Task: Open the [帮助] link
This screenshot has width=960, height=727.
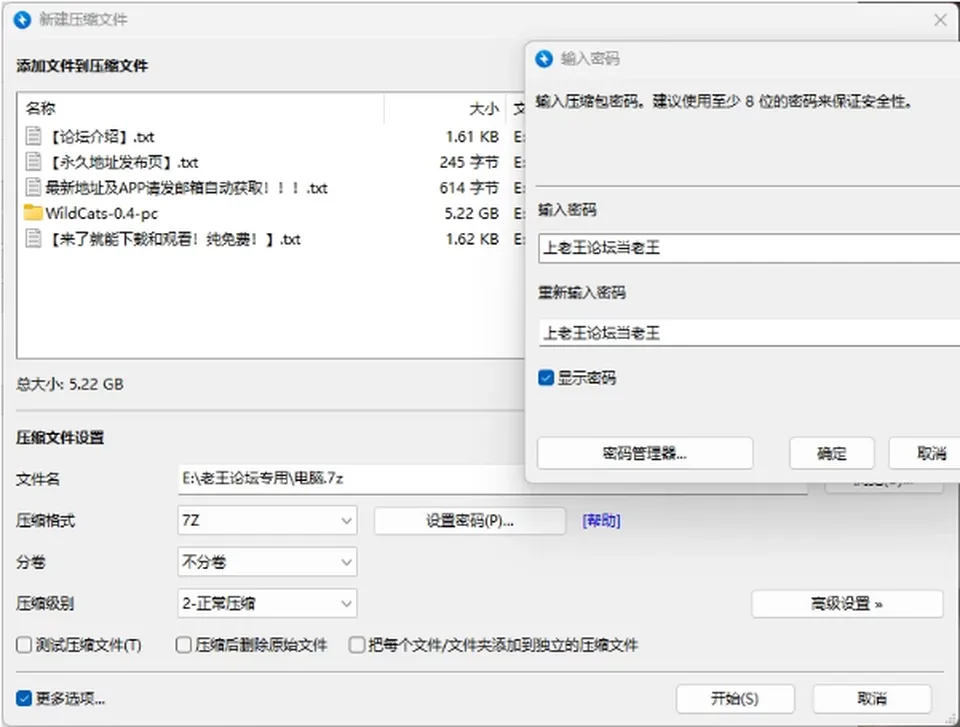Action: pos(601,521)
